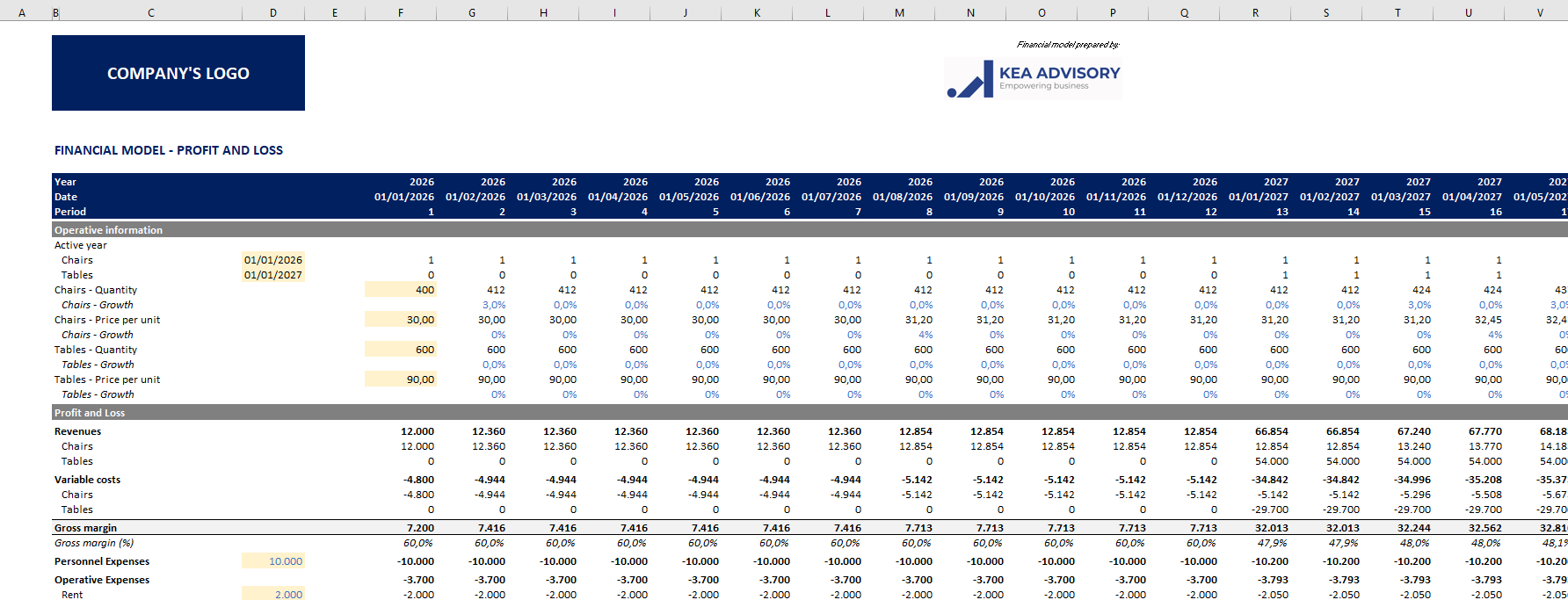The height and width of the screenshot is (600, 1568).
Task: Click the highlighted Tables Quantity 600 input cell
Action: [401, 350]
